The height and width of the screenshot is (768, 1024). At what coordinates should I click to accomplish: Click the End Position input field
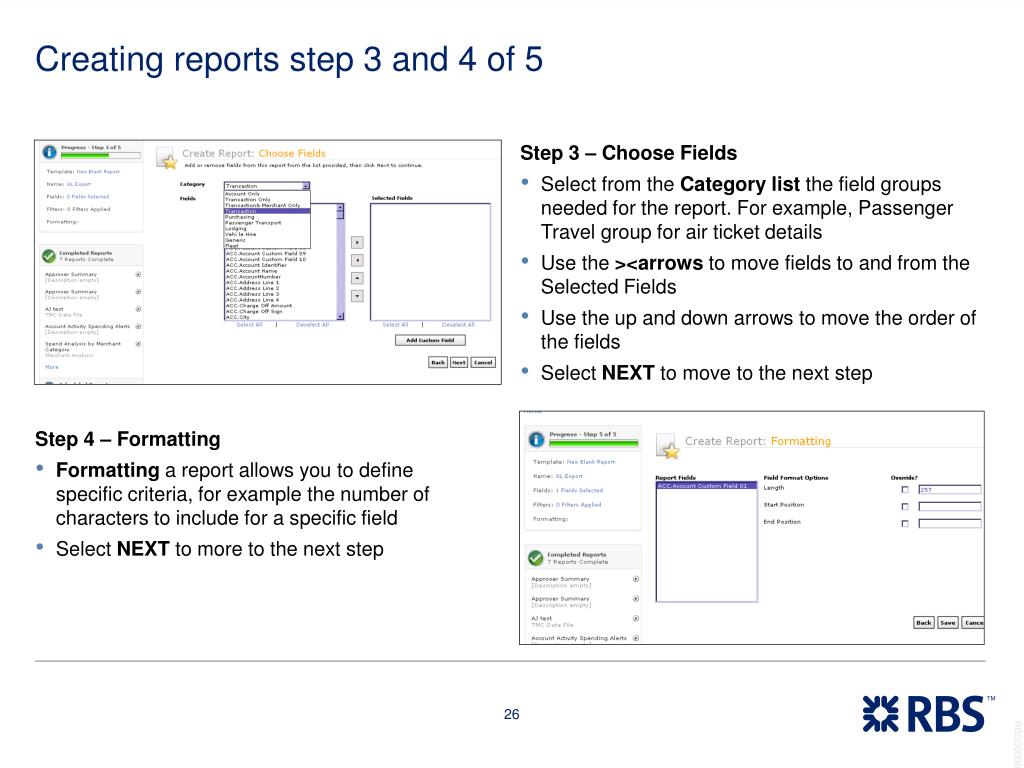(950, 524)
